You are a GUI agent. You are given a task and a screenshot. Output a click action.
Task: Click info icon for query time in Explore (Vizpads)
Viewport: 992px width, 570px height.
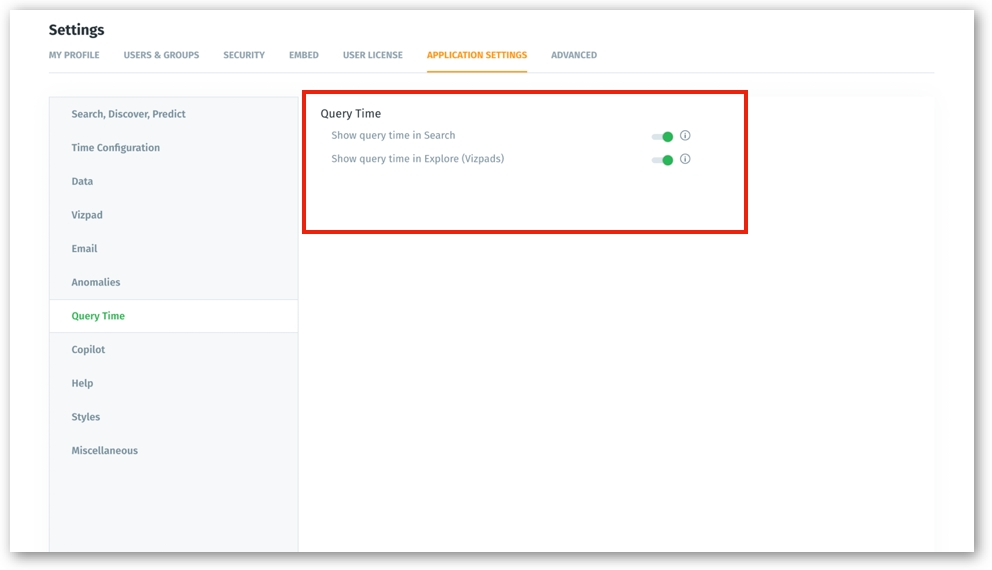tap(685, 159)
